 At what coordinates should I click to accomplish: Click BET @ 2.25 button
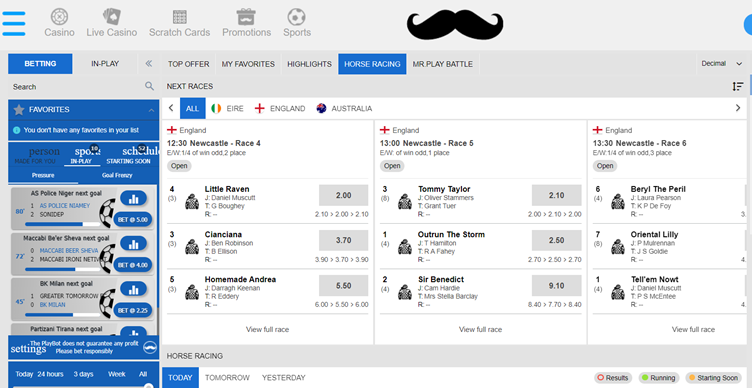tap(133, 310)
